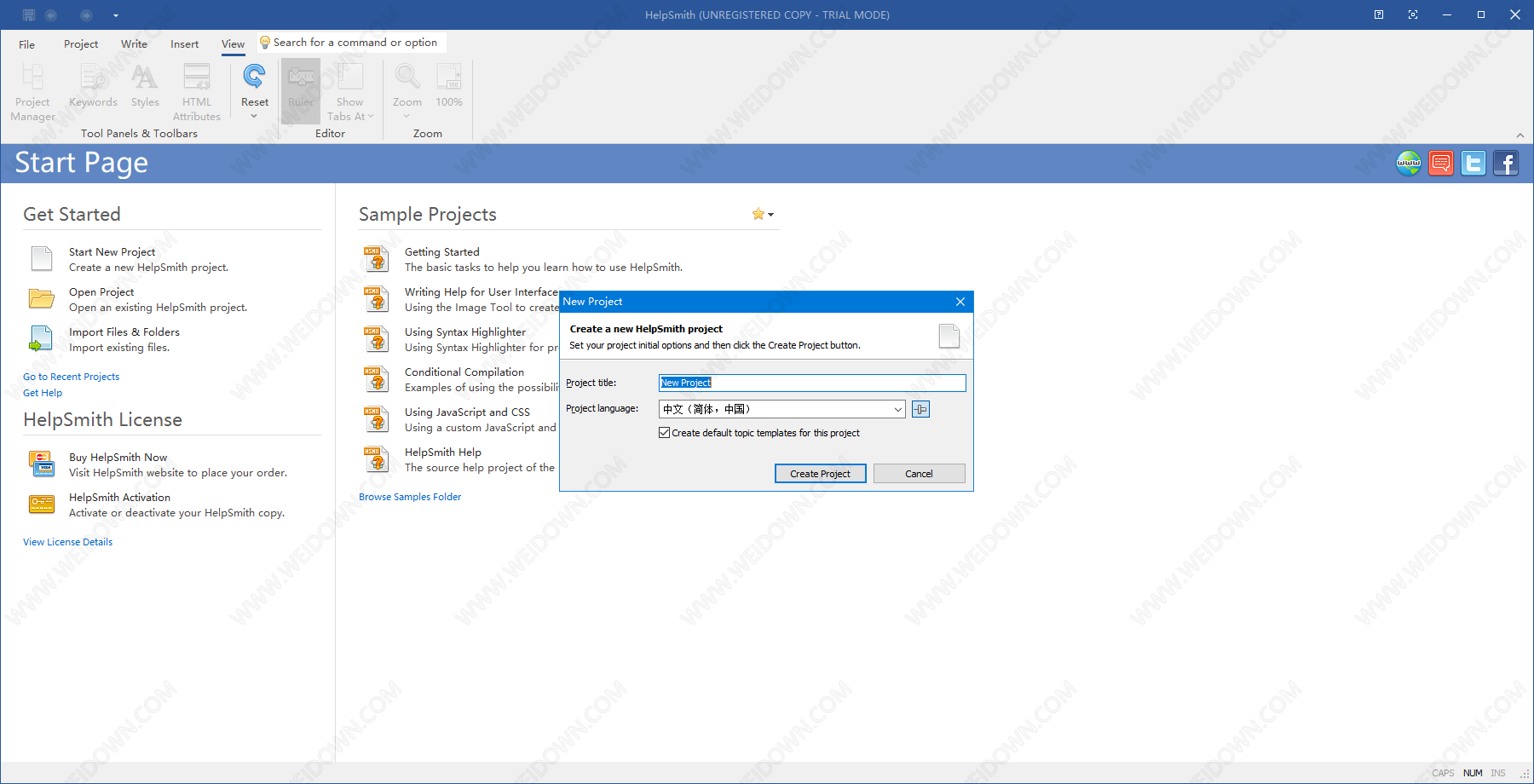Open the website globe icon on Start Page
Viewport: 1534px width, 784px height.
(1409, 163)
